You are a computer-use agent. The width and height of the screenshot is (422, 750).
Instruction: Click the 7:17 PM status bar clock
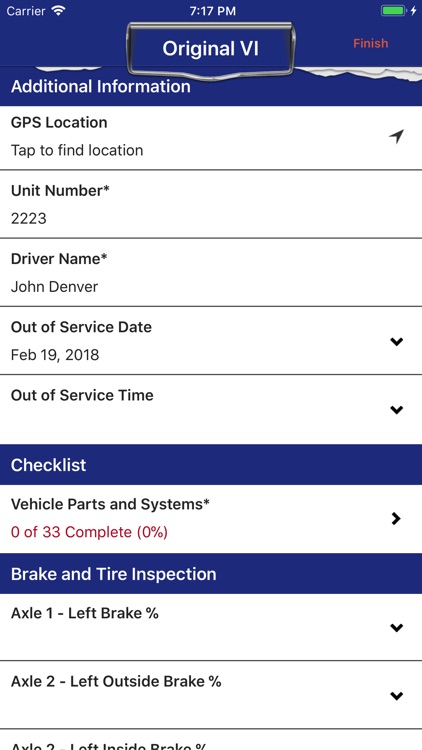click(212, 11)
